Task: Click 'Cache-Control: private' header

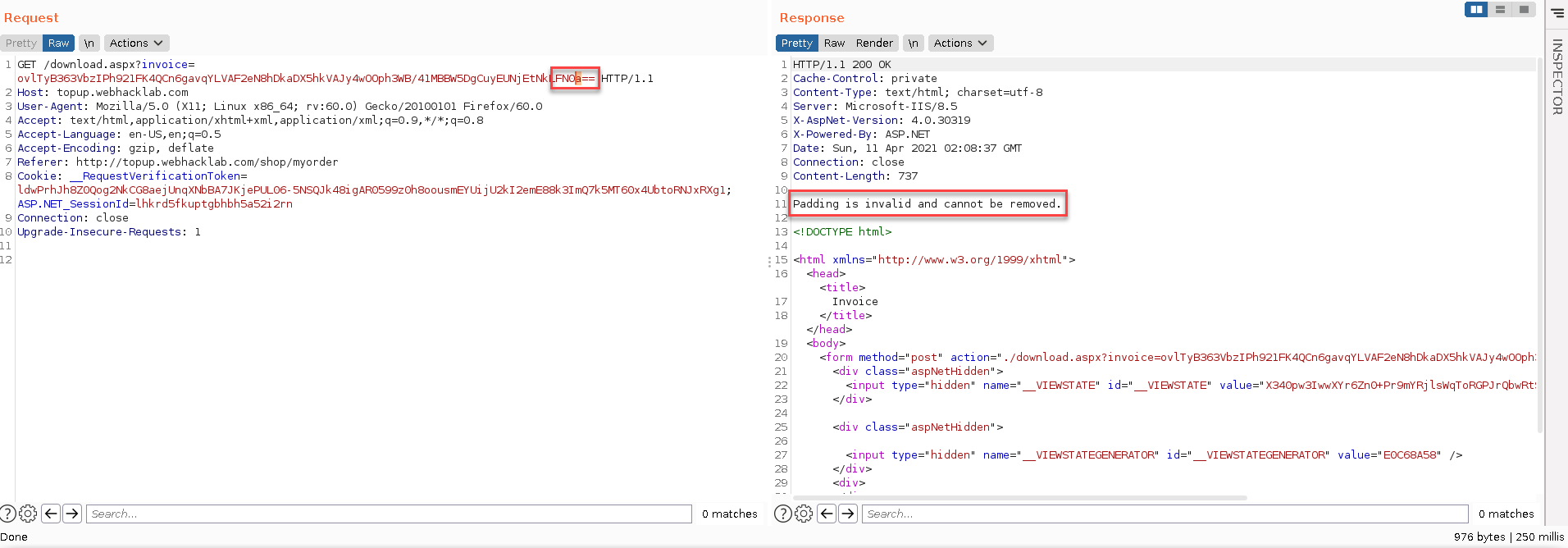Action: pyautogui.click(x=865, y=78)
